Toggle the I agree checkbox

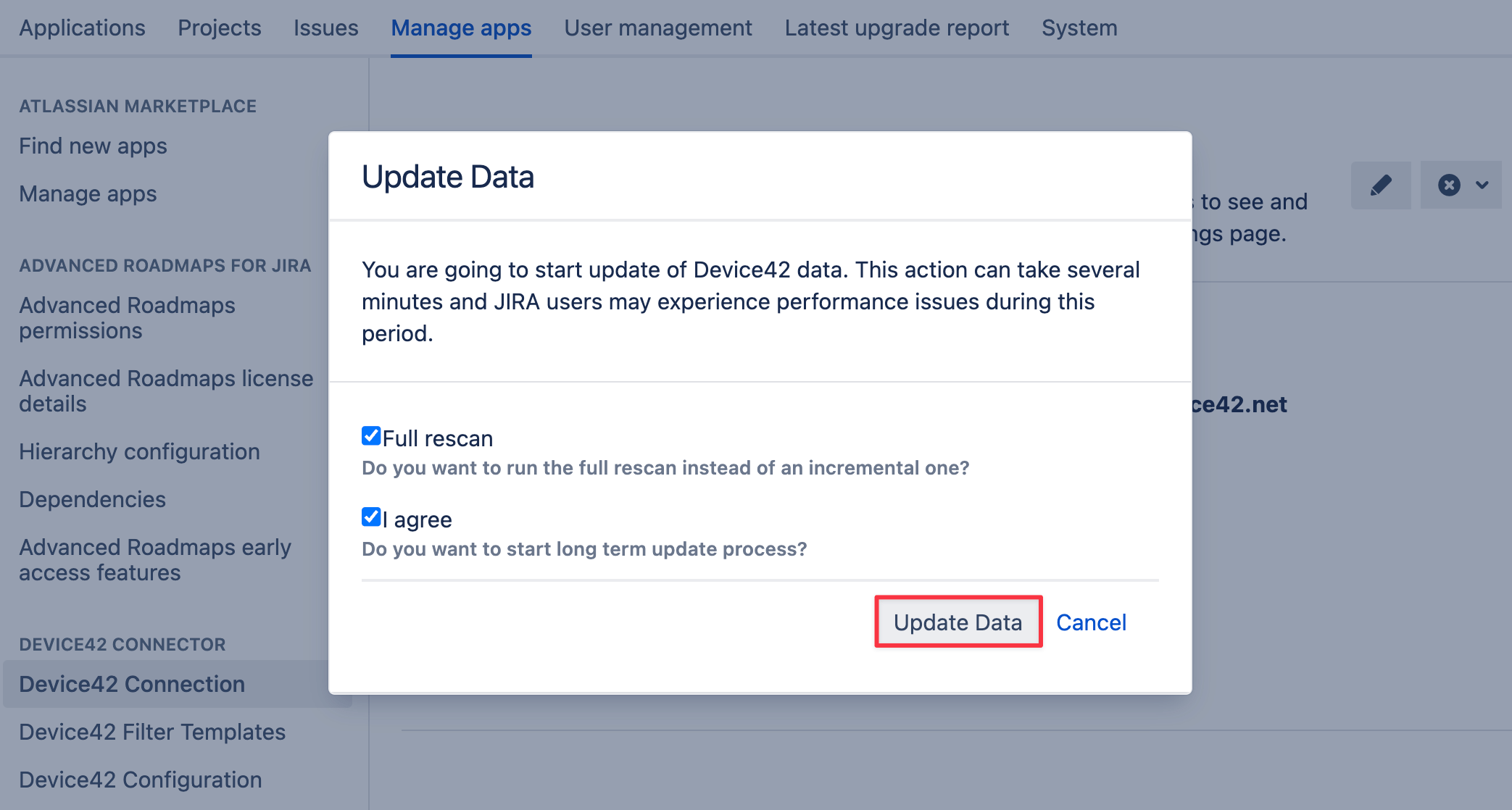click(371, 517)
